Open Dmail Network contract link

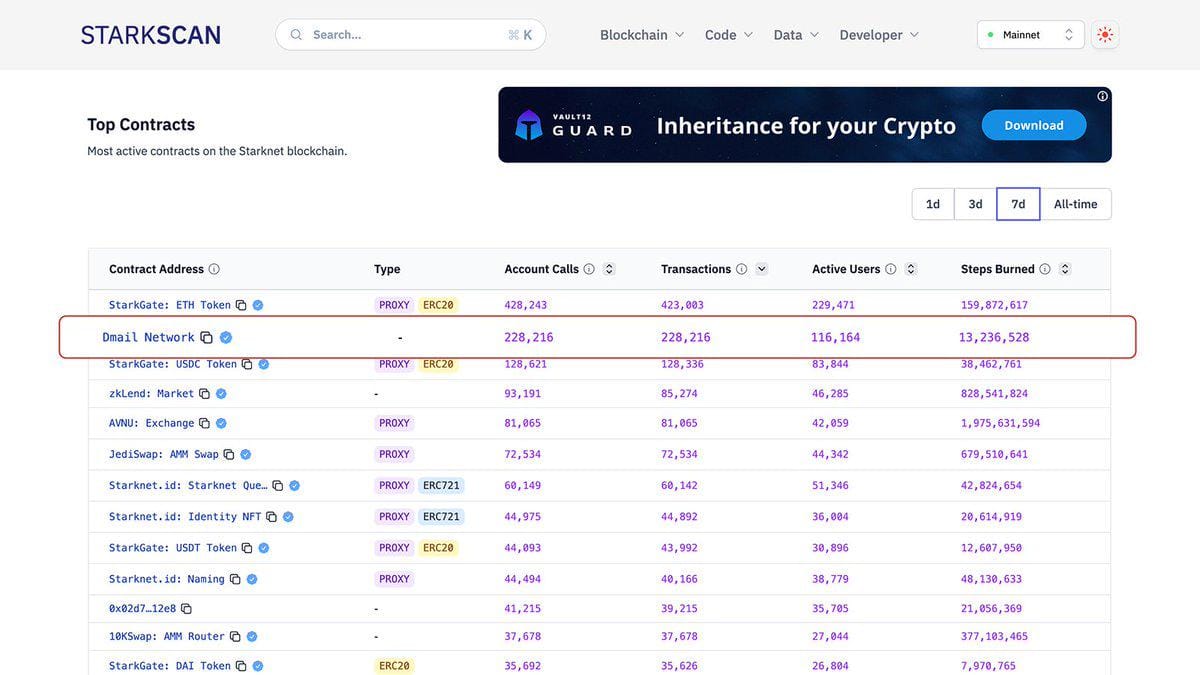[148, 337]
